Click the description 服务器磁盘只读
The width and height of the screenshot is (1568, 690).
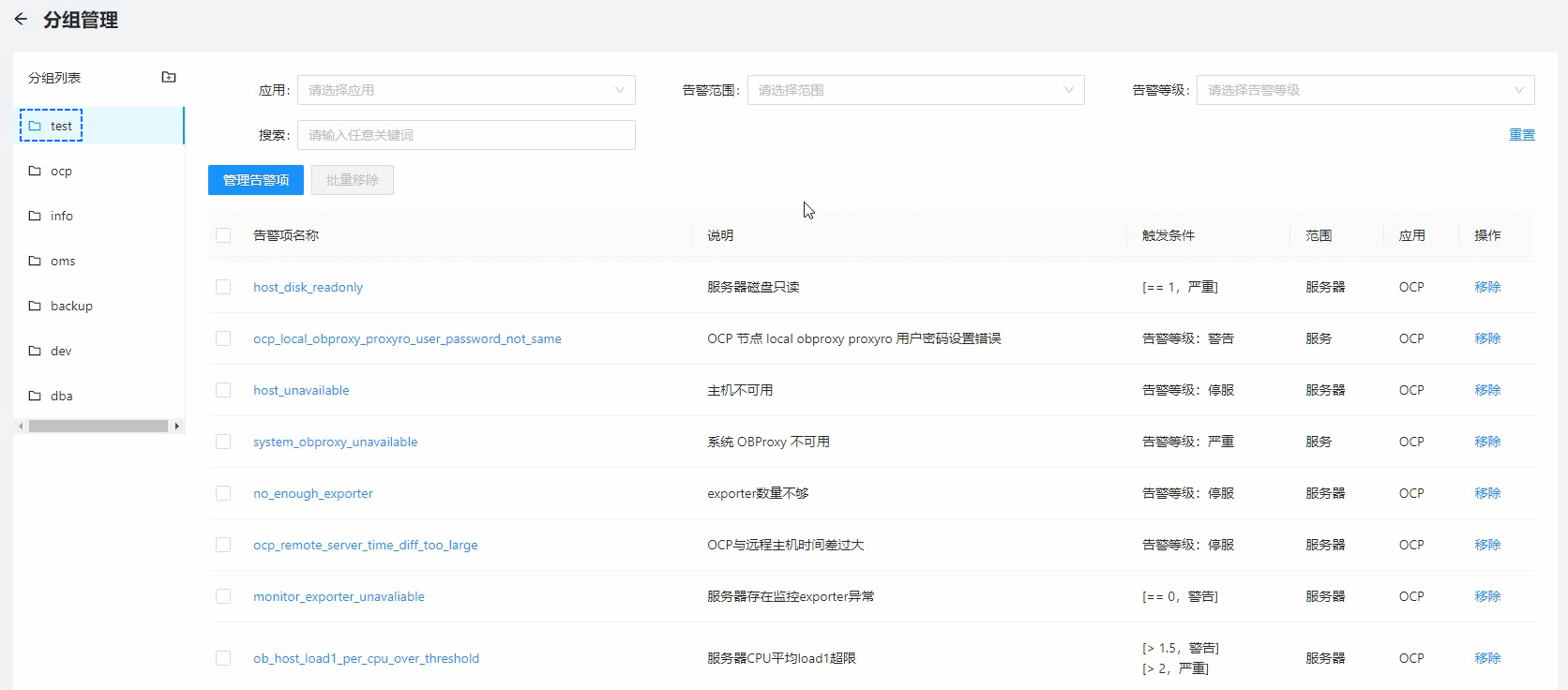(753, 287)
